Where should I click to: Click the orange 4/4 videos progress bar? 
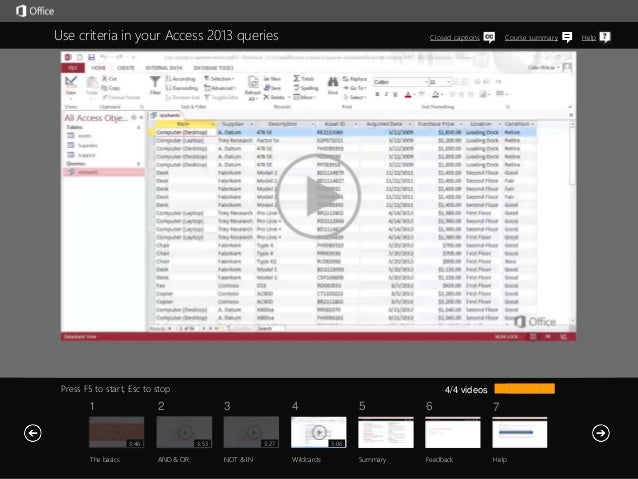tap(524, 389)
